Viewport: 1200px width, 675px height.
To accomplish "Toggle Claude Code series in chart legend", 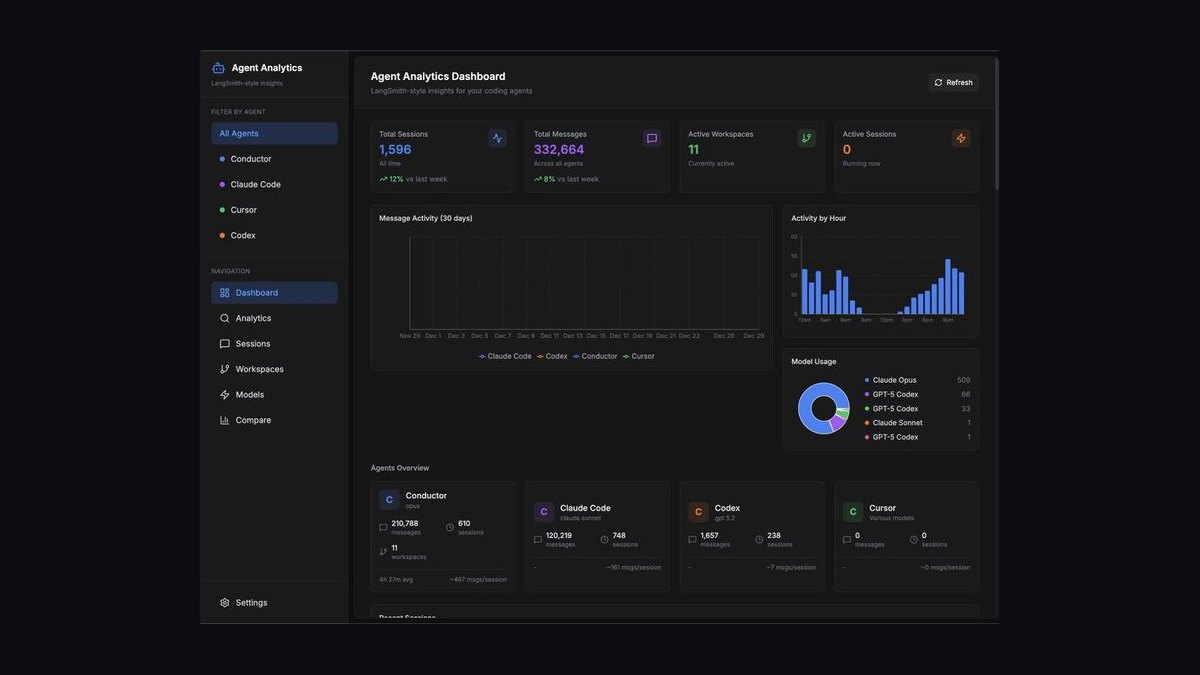I will 505,356.
